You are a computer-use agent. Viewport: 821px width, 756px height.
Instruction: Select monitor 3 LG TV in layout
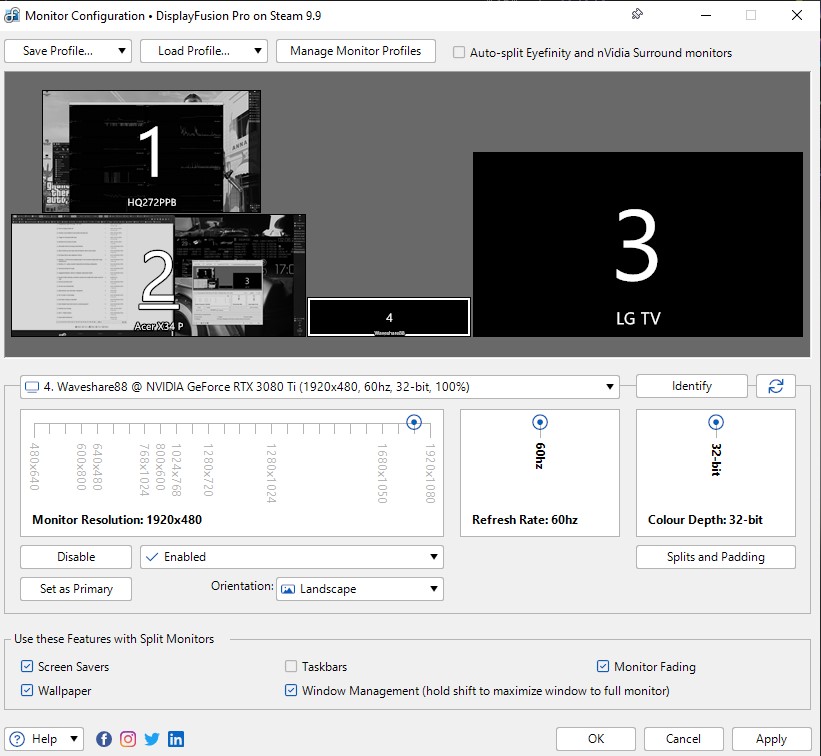click(x=637, y=244)
